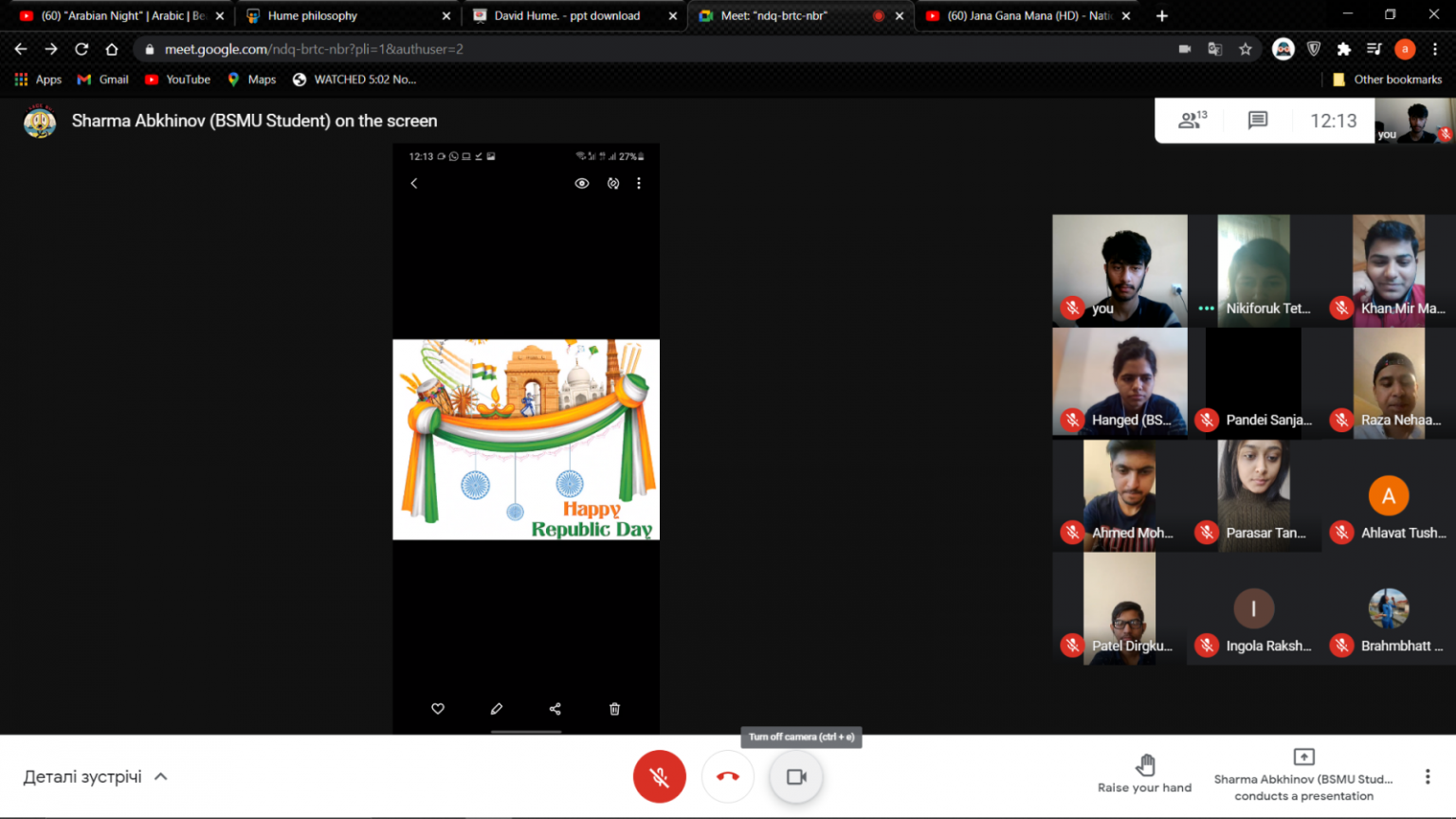Bookmark this page with the star icon

pos(1246,49)
